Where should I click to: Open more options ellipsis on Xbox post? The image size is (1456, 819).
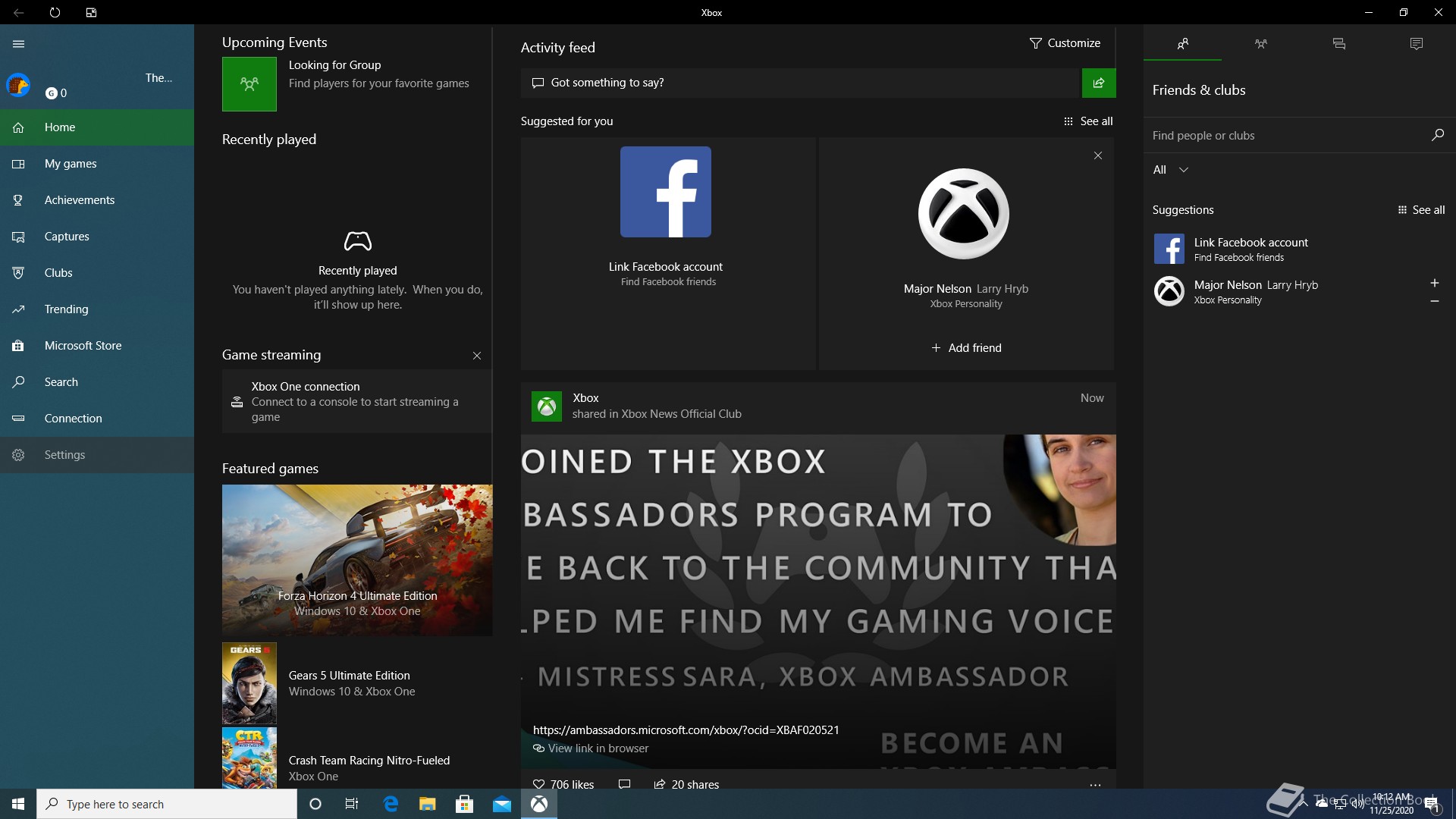(1095, 785)
